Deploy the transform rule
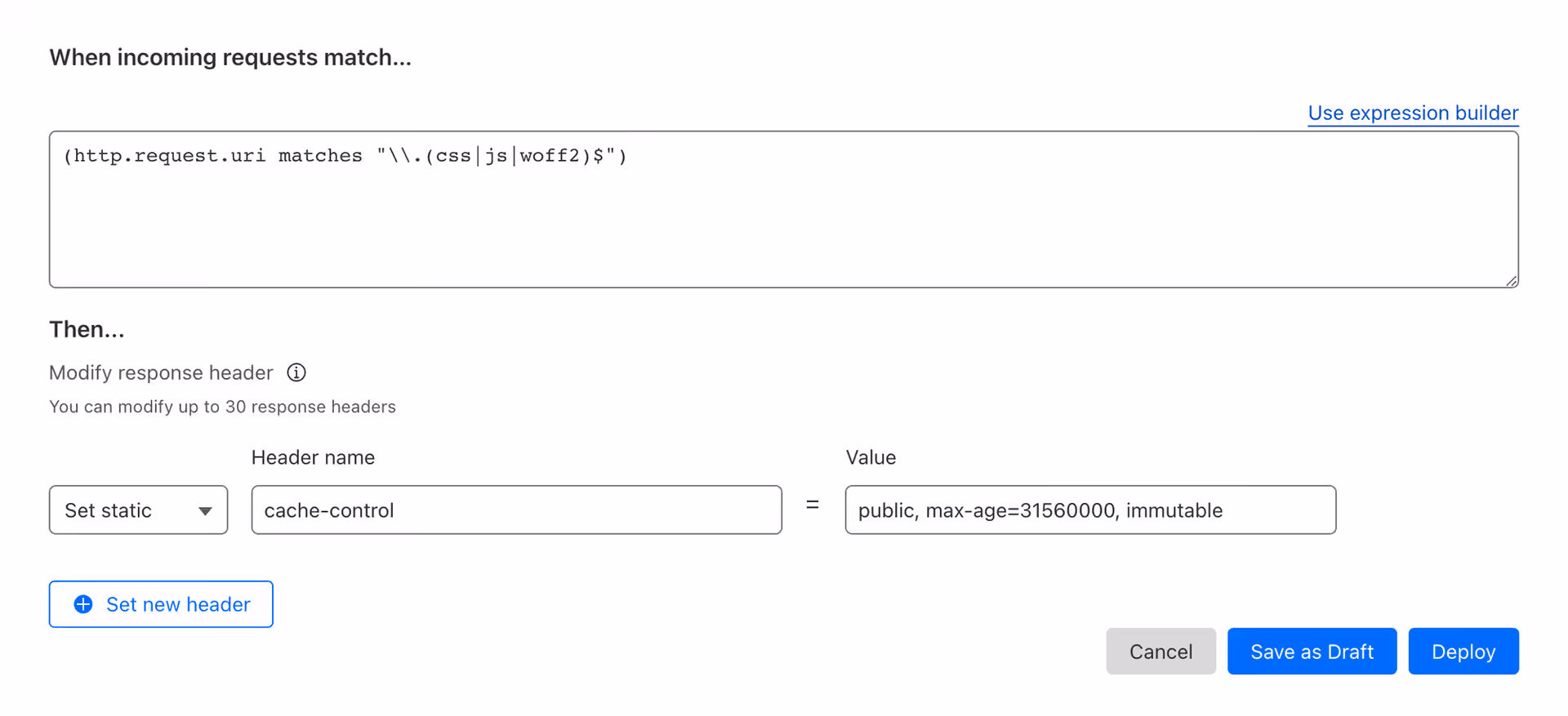1568x716 pixels. point(1463,652)
